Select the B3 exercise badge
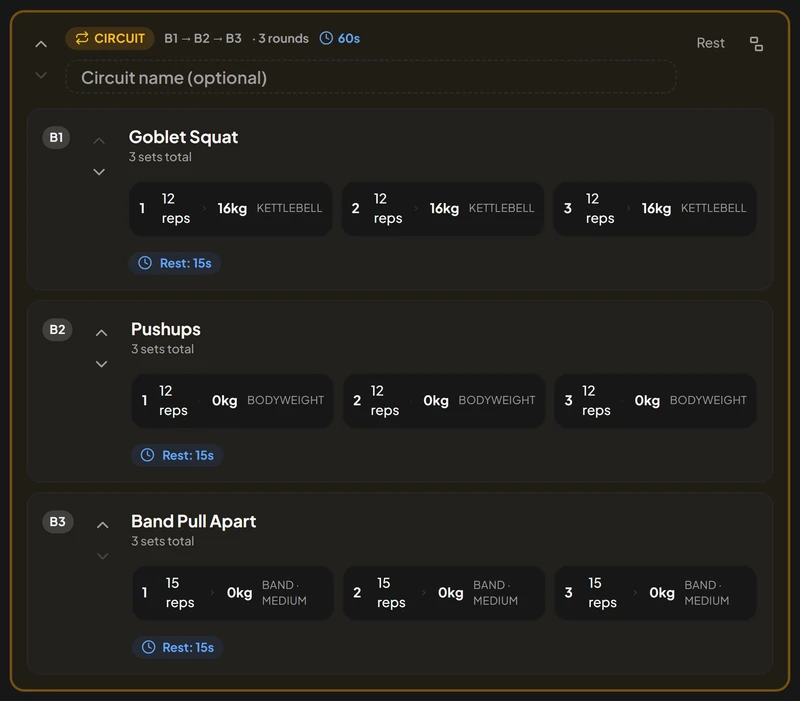Screen dimensions: 800x701 point(58,521)
